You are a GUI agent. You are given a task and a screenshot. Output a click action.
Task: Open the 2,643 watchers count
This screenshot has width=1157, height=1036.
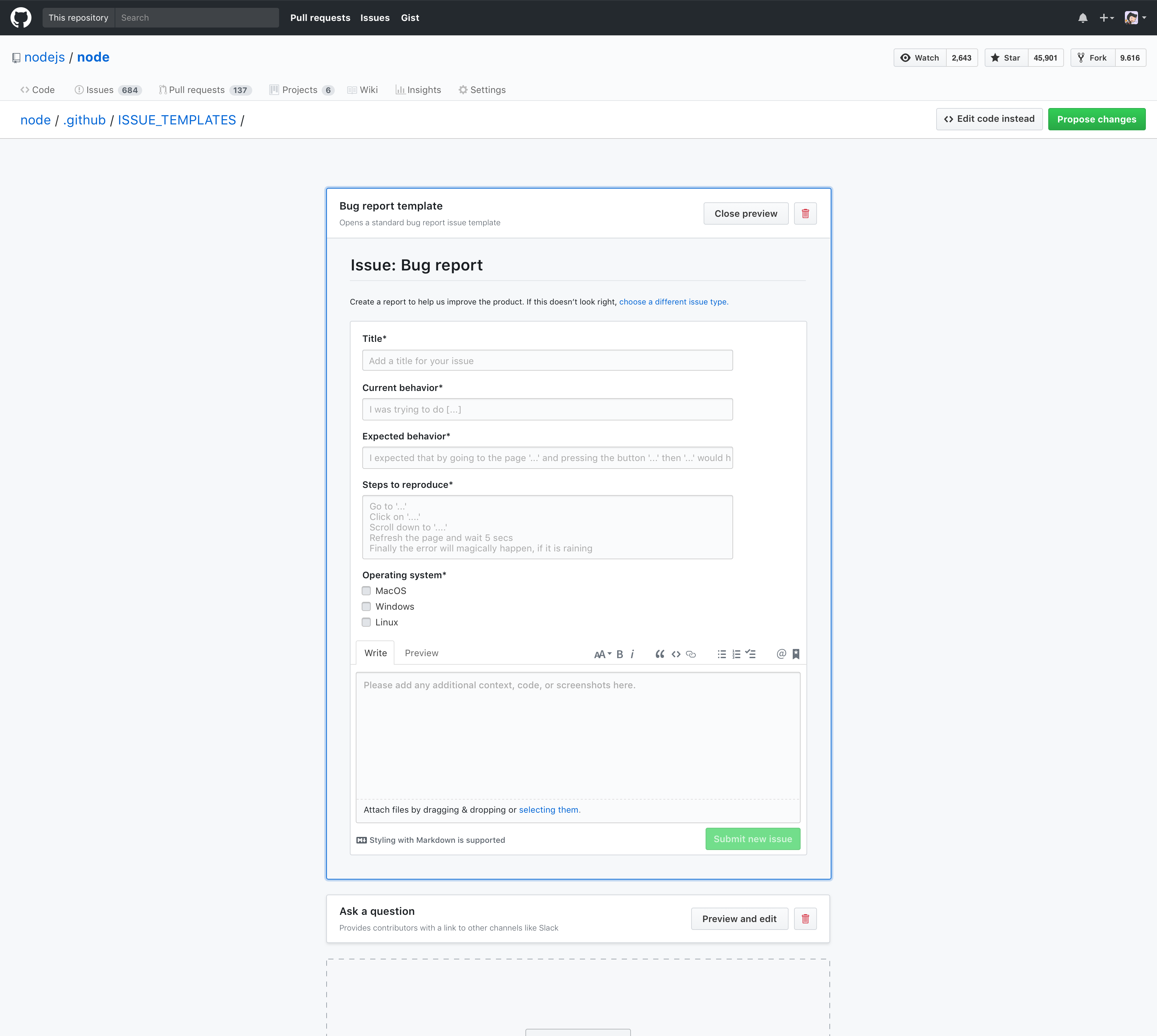coord(962,58)
